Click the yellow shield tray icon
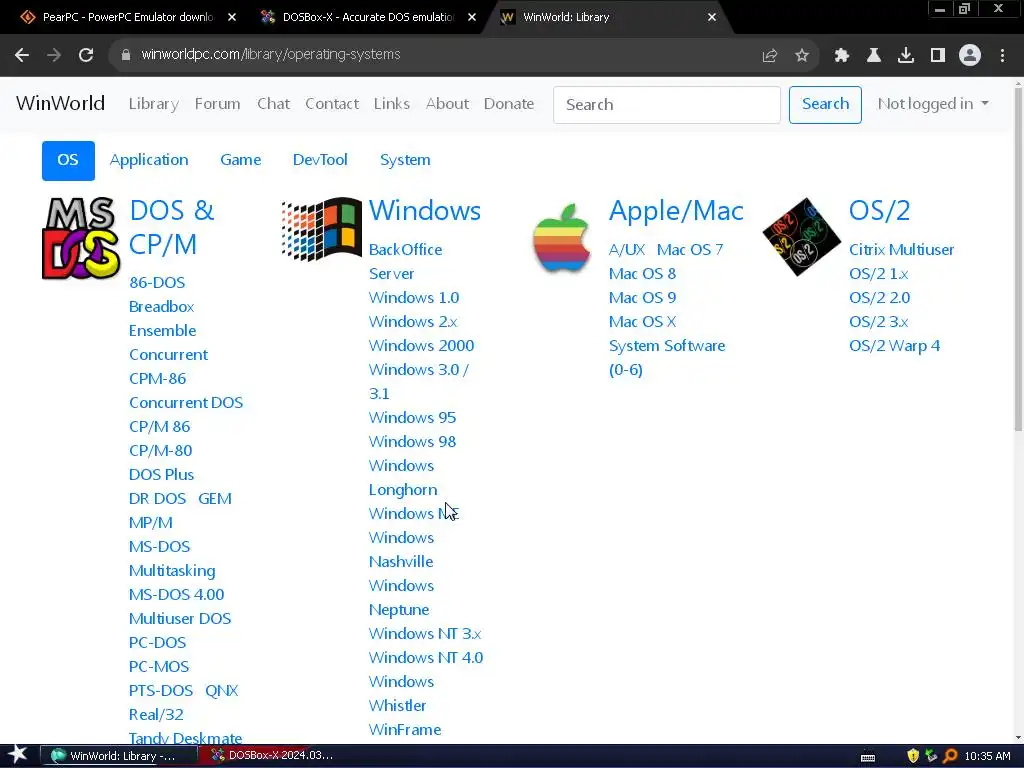 point(913,756)
